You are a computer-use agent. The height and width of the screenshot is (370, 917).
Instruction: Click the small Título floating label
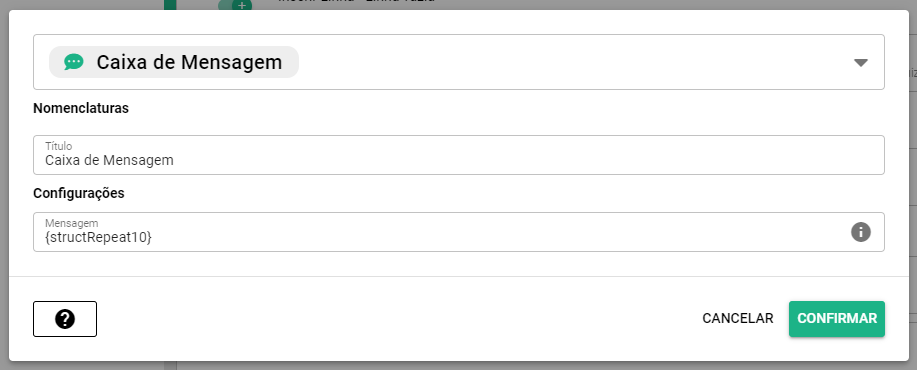click(x=58, y=146)
